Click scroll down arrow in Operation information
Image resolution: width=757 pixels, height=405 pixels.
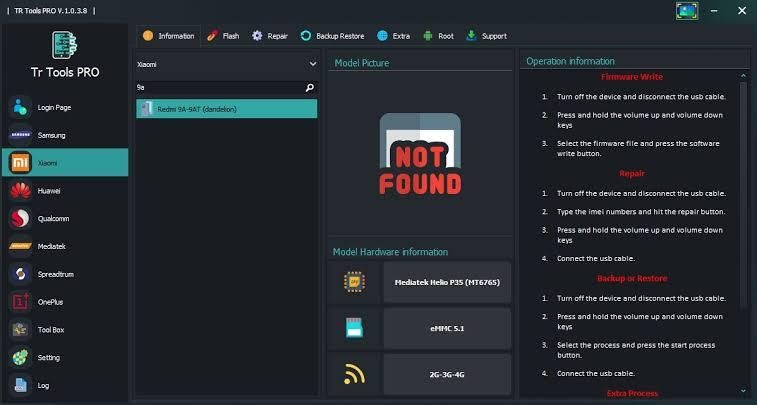743,391
